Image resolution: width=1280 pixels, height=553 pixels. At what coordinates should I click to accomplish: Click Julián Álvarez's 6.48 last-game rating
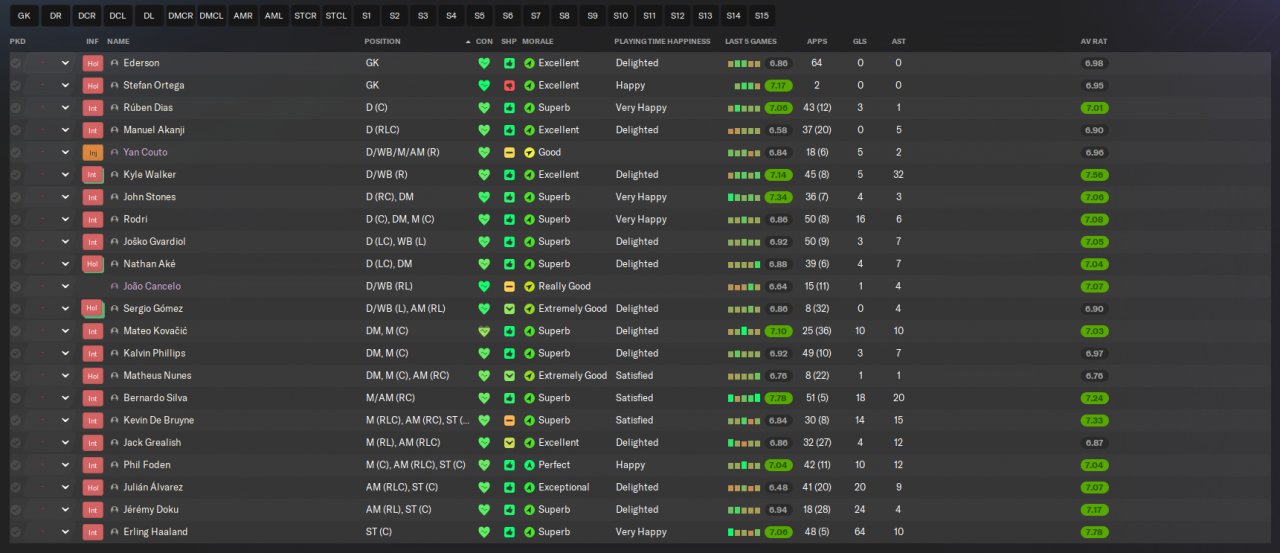[x=779, y=487]
